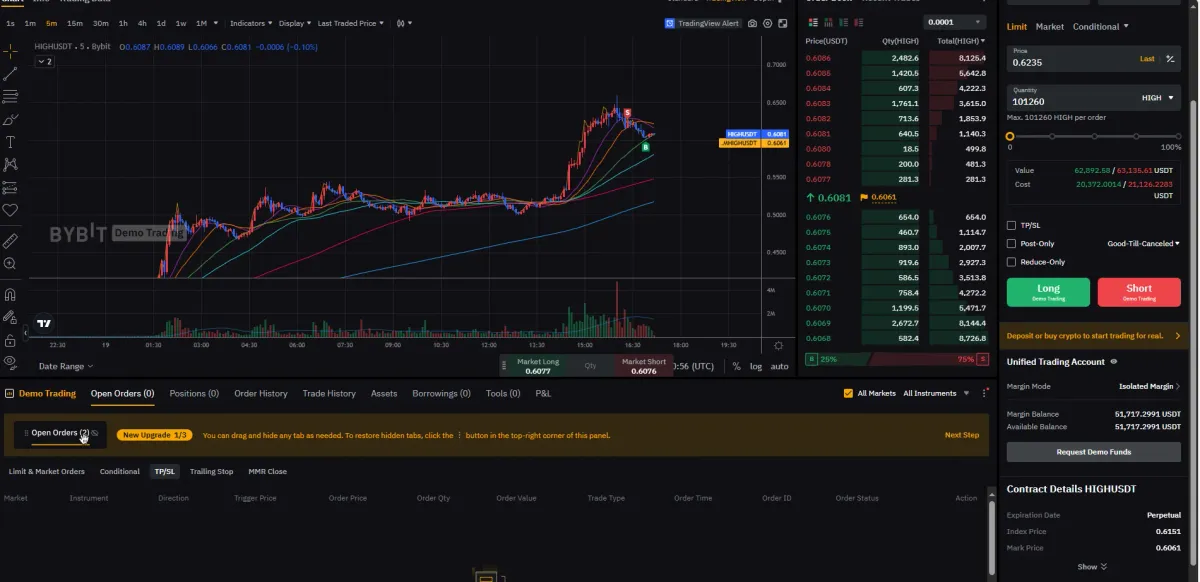Toggle the magnet snap mode
The image size is (1200, 582).
[x=10, y=295]
